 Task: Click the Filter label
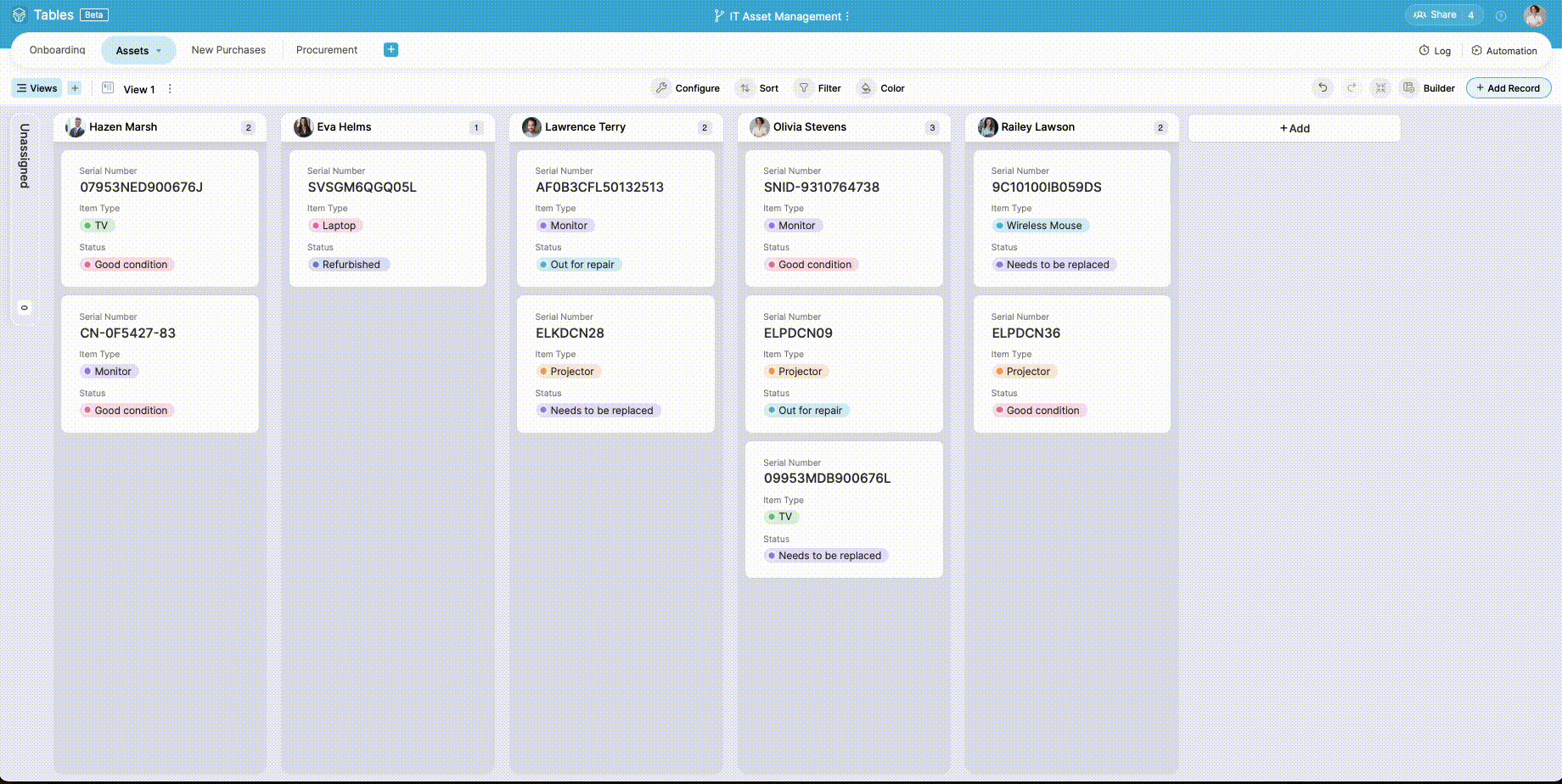(x=829, y=88)
